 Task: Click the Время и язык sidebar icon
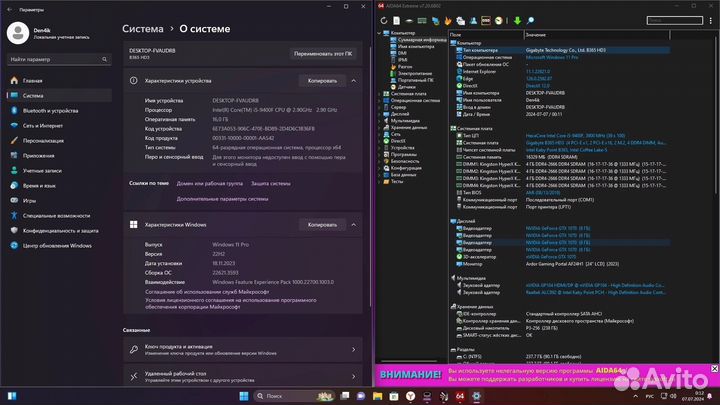tap(14, 186)
